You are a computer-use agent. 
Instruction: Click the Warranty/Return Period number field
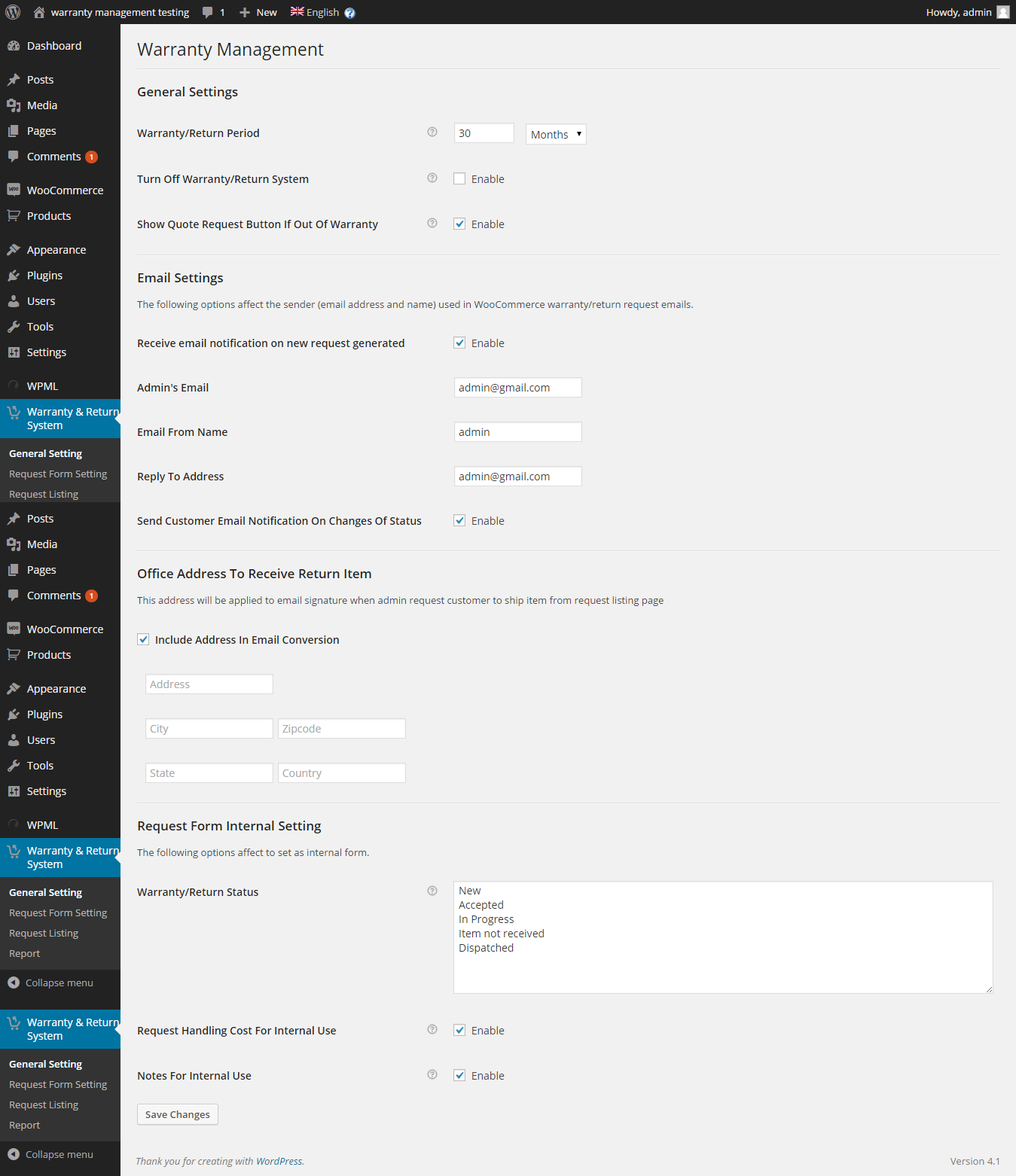coord(484,133)
